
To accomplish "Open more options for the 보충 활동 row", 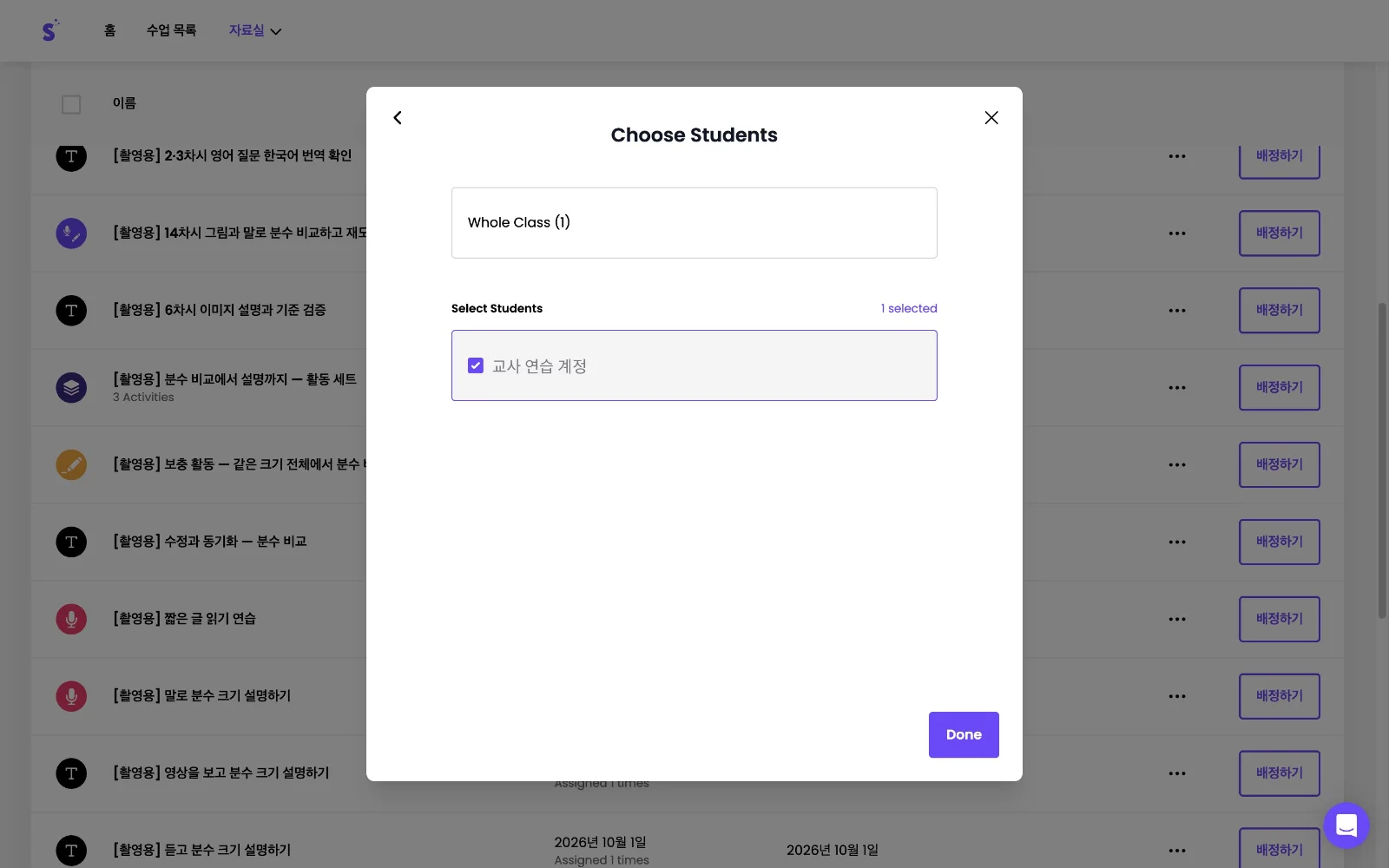I will [x=1177, y=465].
